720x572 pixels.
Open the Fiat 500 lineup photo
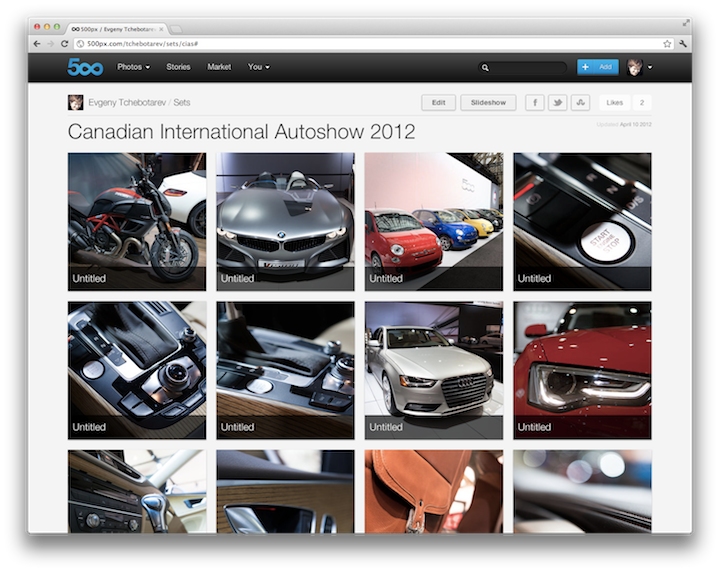point(433,222)
